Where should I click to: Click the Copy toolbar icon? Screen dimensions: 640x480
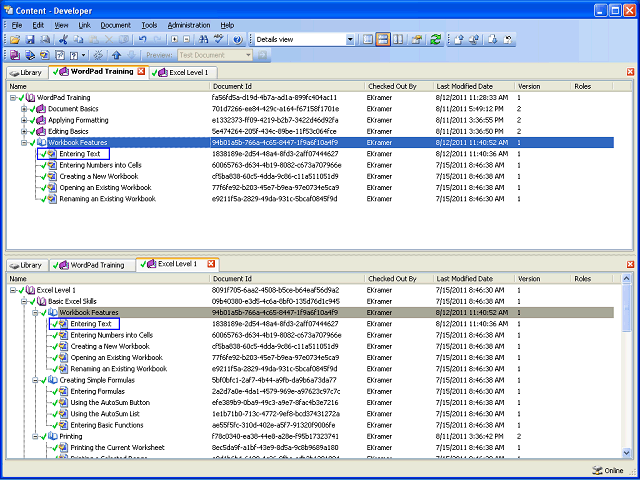click(78, 40)
